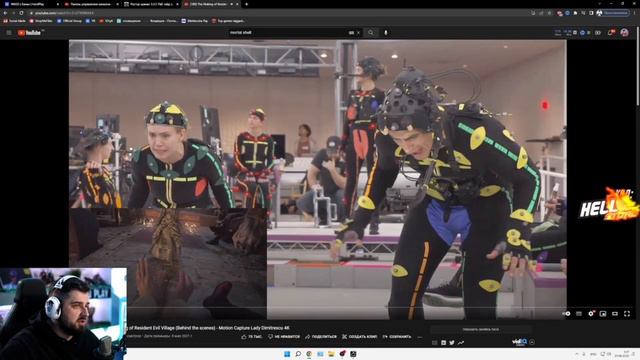The height and width of the screenshot is (360, 640).
Task: Switch to the second browser tab
Action: pos(91,4)
